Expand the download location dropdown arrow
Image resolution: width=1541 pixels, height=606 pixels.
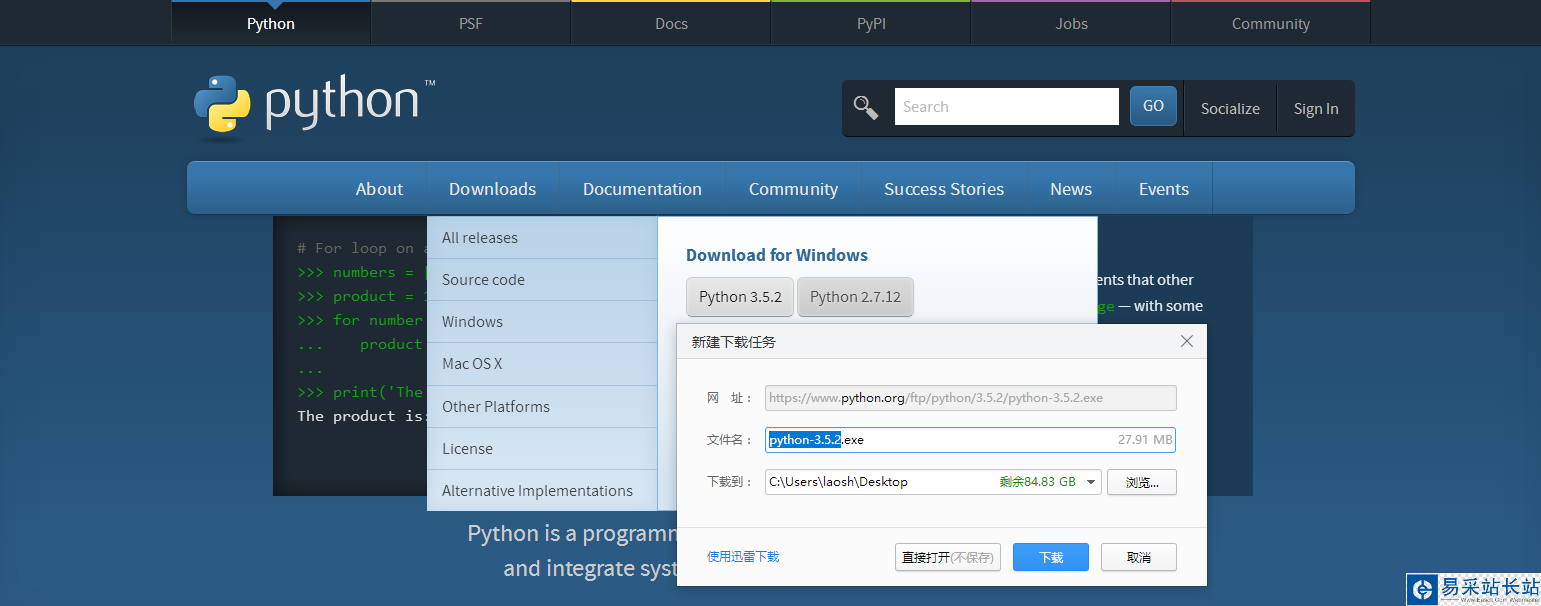(x=1091, y=482)
